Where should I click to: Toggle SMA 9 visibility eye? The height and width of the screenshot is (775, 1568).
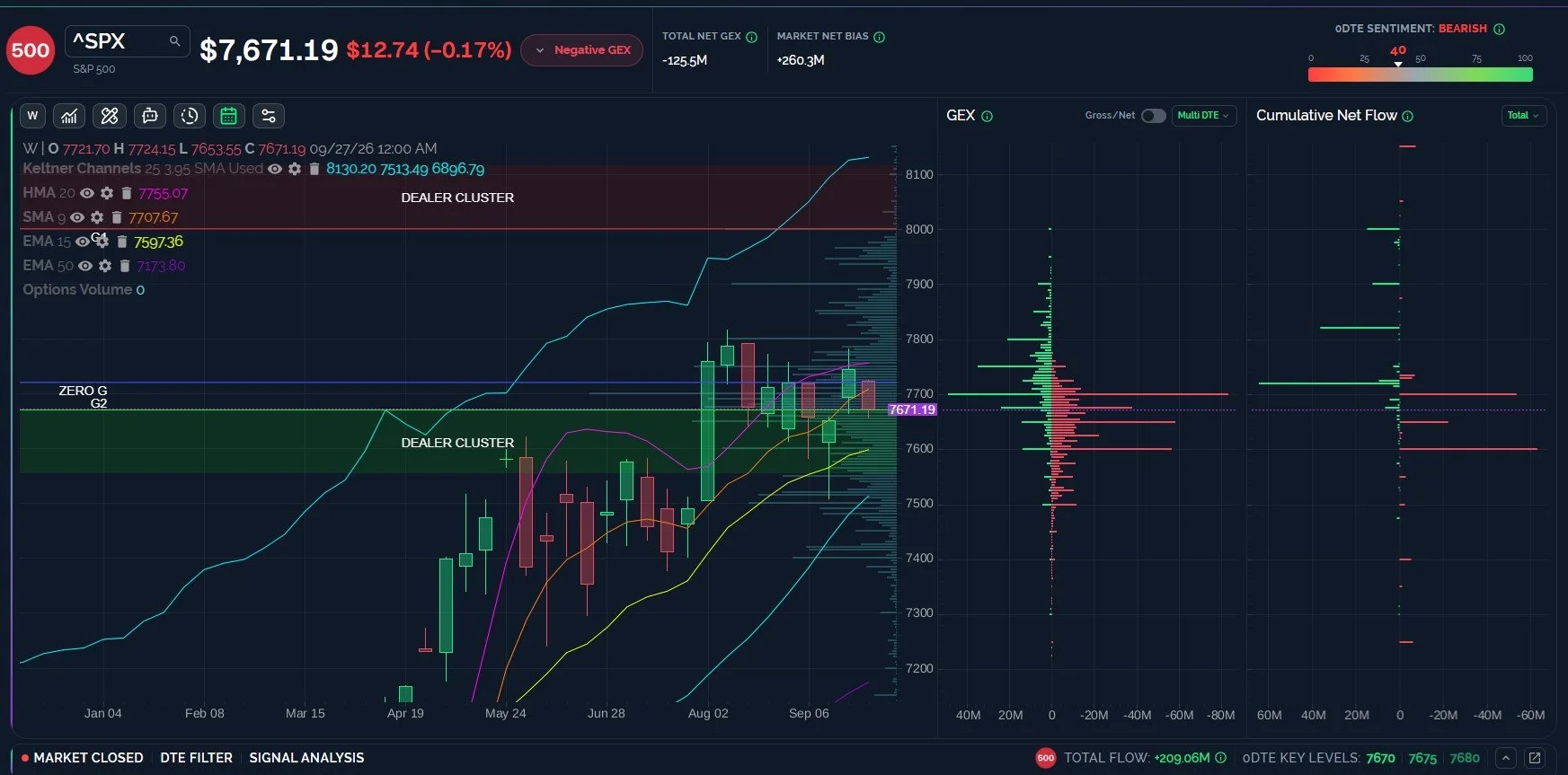(x=77, y=217)
